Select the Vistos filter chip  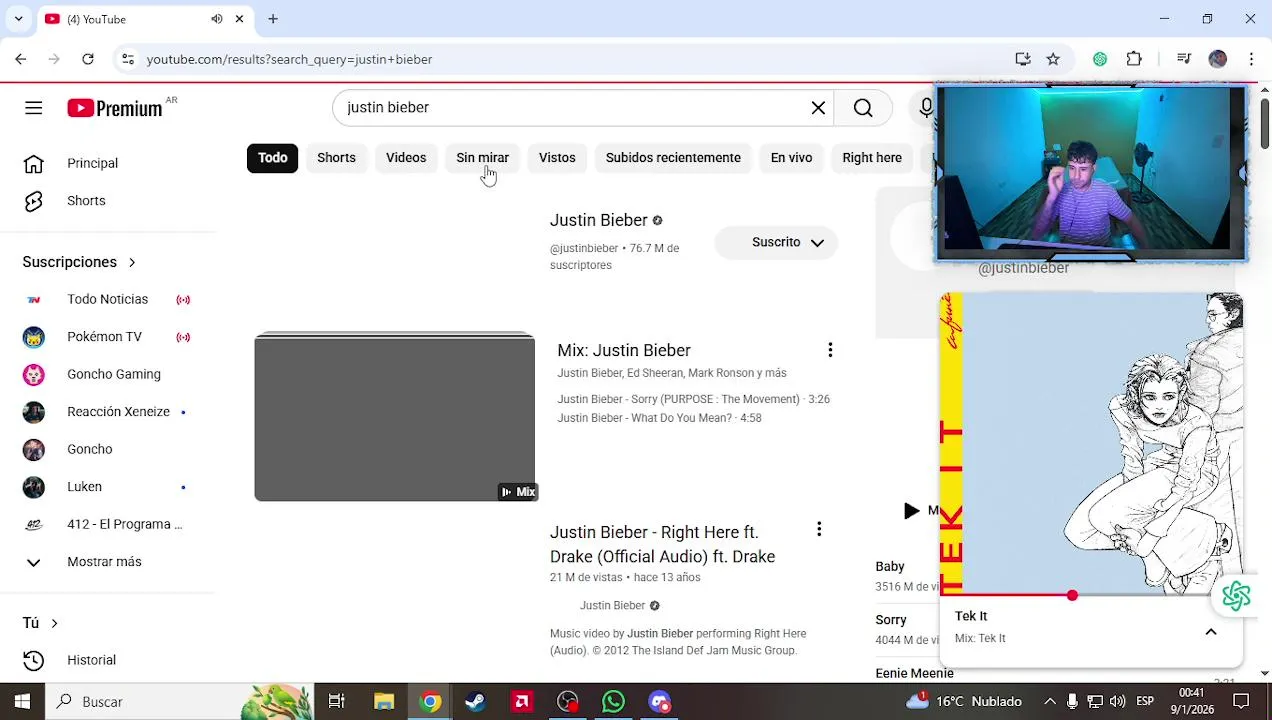[x=557, y=158]
